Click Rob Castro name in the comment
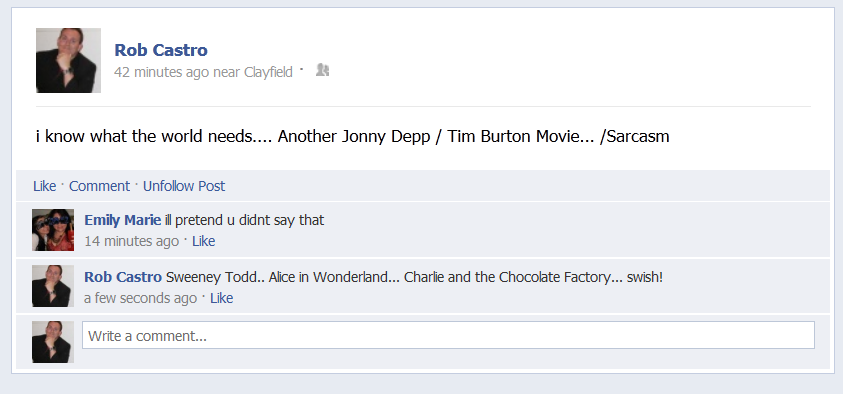Screen dimensions: 843x394 (x=123, y=277)
